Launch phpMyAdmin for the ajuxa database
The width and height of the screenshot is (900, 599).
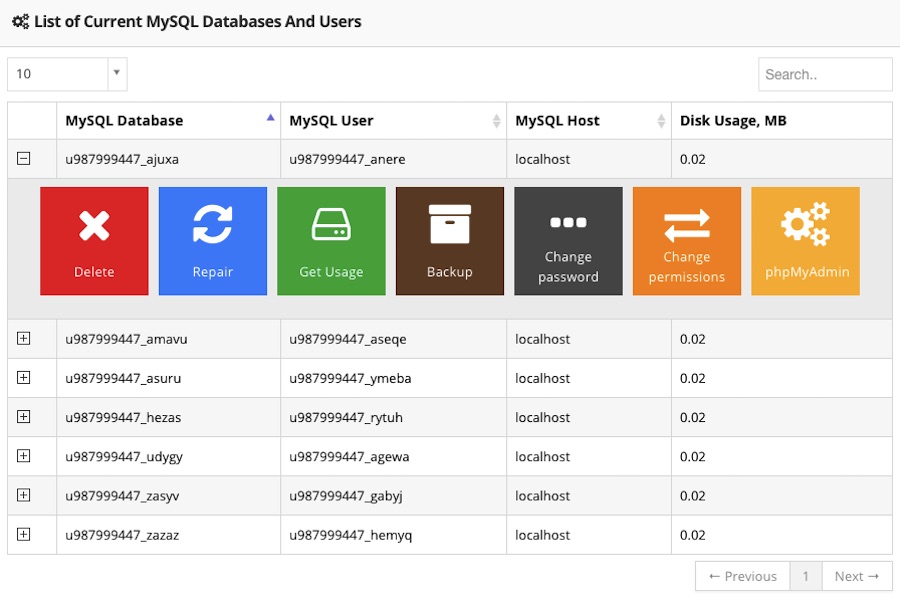[x=806, y=241]
